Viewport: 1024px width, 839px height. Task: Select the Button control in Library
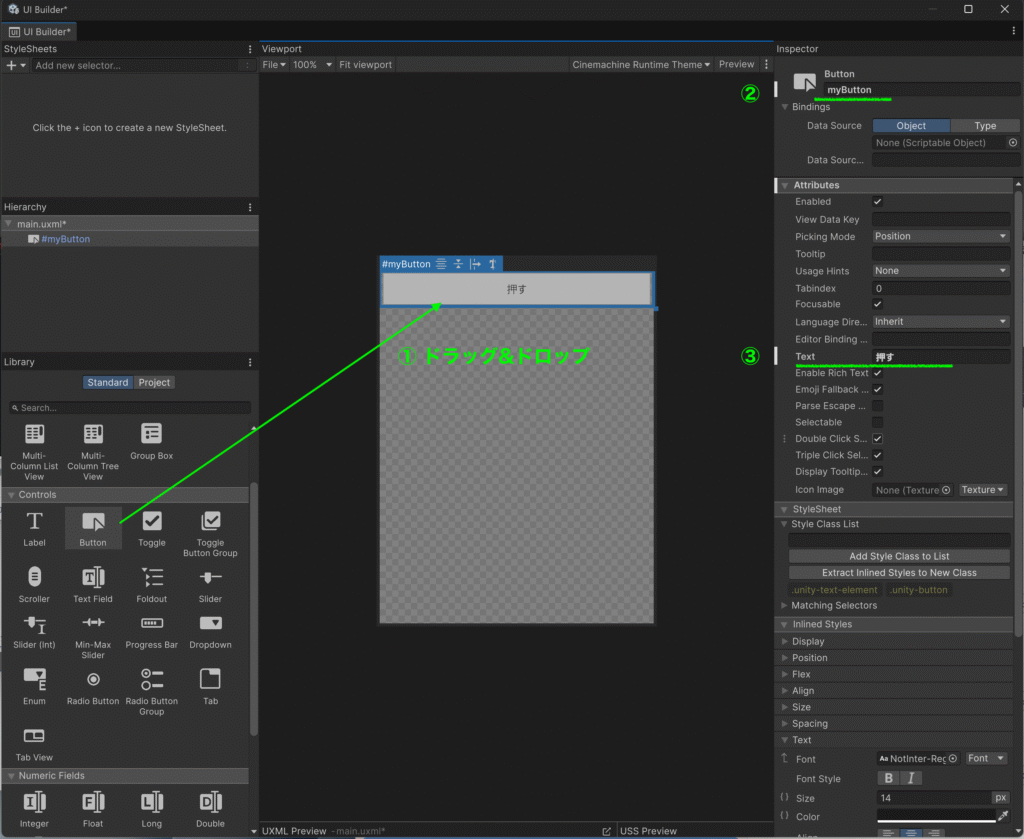93,526
